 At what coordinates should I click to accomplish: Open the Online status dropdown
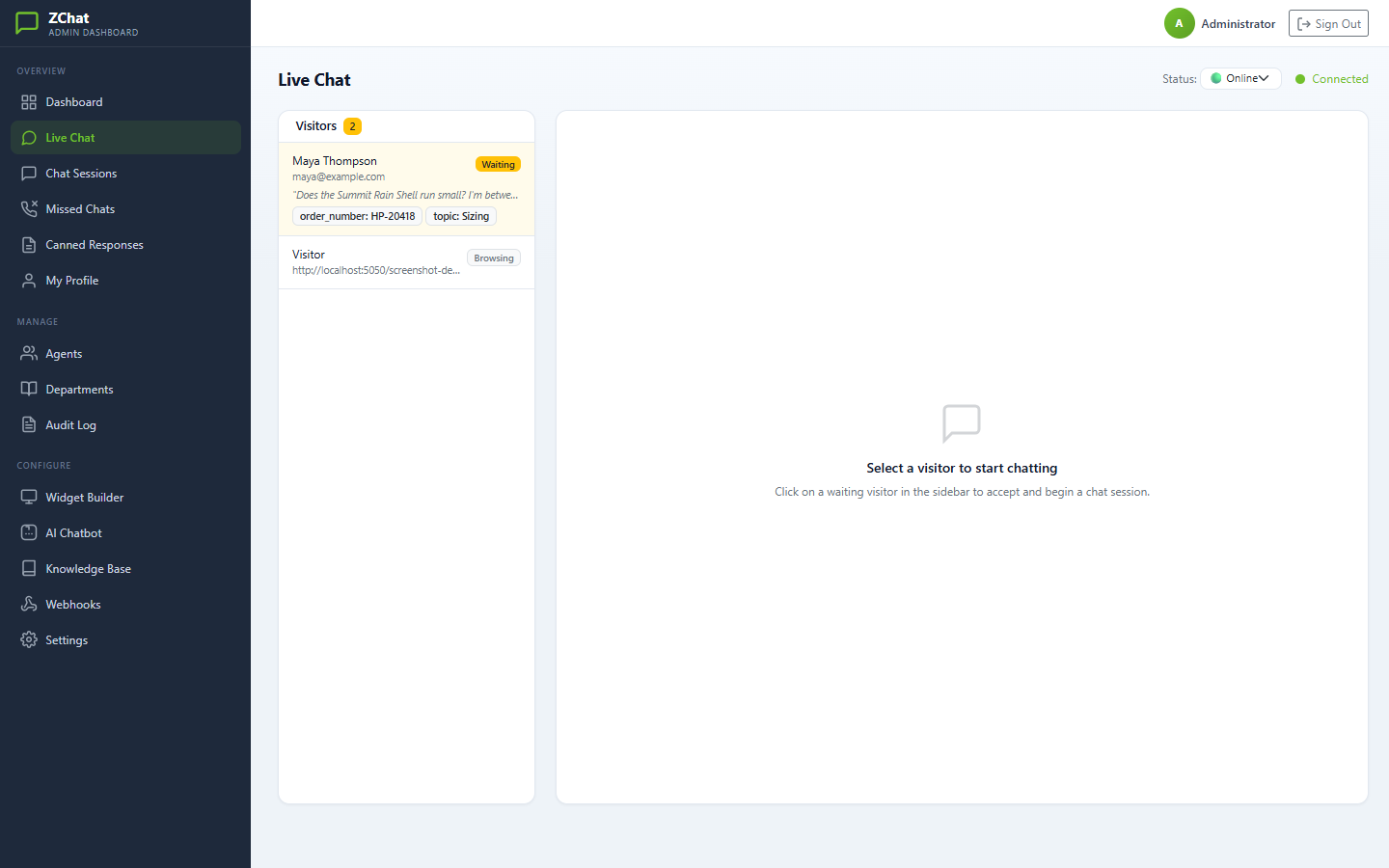[x=1240, y=79]
